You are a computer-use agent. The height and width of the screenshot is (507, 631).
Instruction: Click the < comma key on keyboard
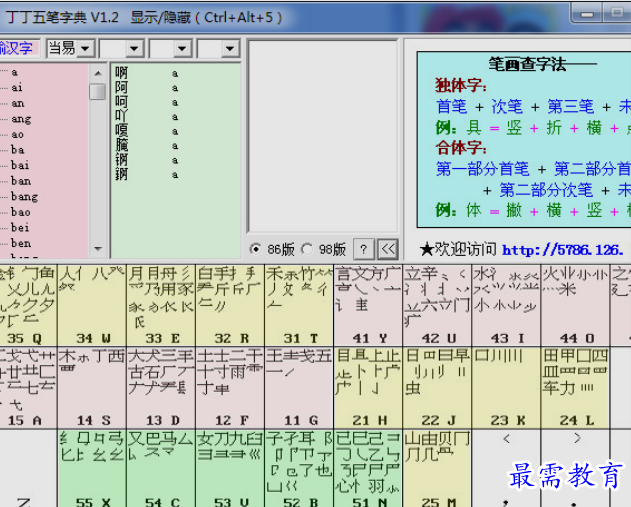click(506, 468)
